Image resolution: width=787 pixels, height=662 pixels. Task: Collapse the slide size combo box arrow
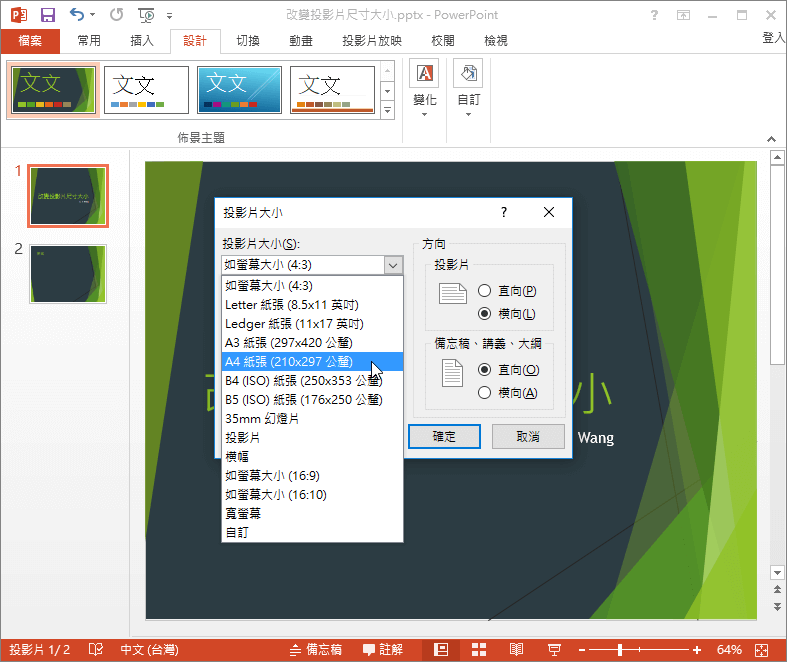[x=393, y=265]
